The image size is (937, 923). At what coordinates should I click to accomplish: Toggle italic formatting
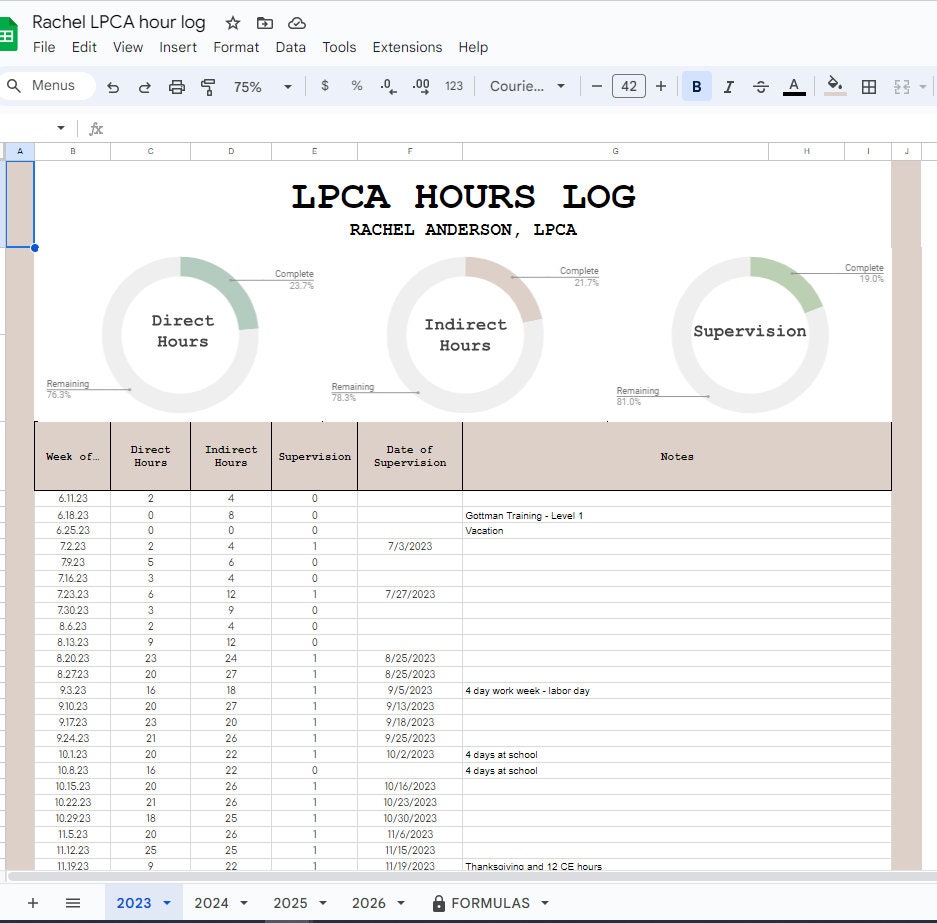point(728,86)
